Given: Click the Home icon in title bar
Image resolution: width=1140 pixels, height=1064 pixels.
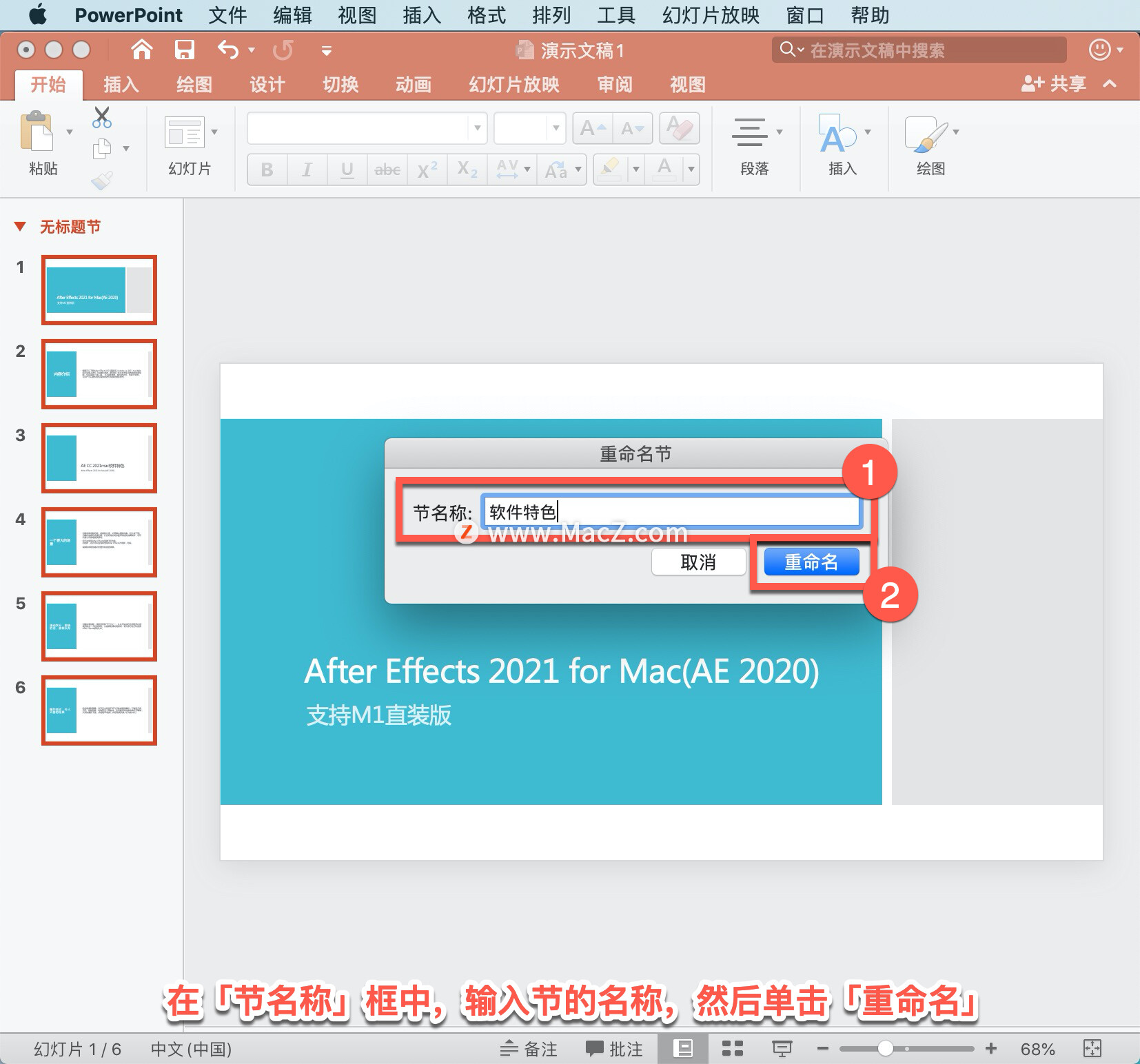Looking at the screenshot, I should pyautogui.click(x=142, y=50).
